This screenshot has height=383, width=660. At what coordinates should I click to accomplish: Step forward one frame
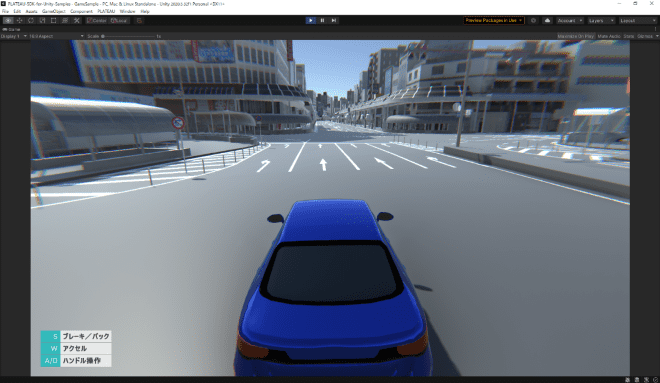[x=334, y=20]
